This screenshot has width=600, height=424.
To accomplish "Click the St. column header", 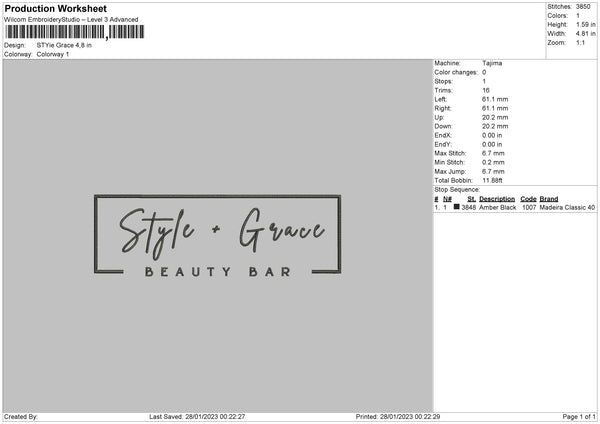I will point(471,199).
